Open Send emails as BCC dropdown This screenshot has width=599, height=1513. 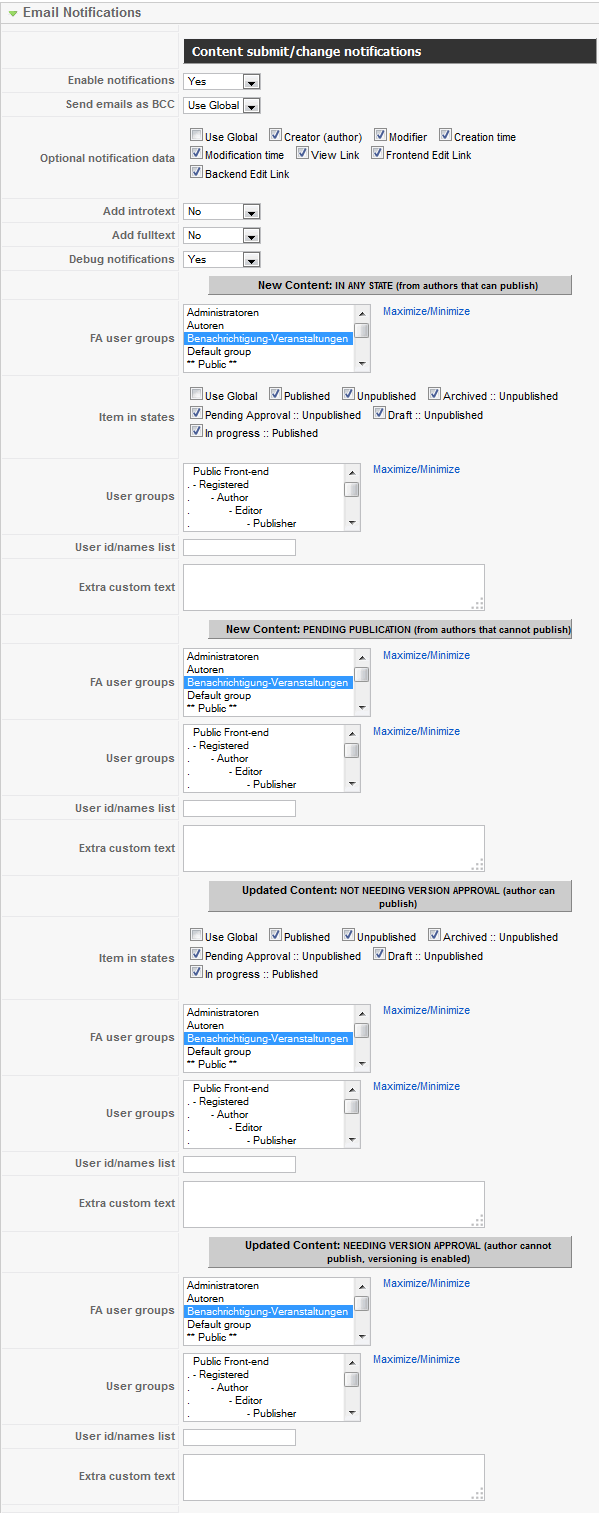coord(222,105)
